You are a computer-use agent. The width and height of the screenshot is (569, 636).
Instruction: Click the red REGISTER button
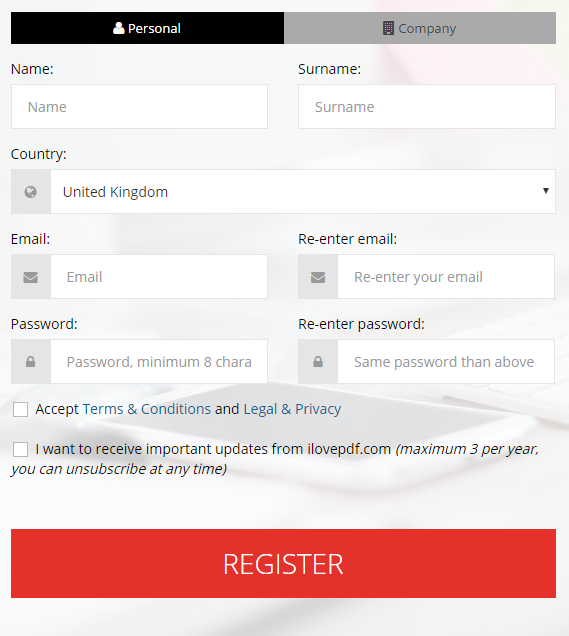coord(283,563)
